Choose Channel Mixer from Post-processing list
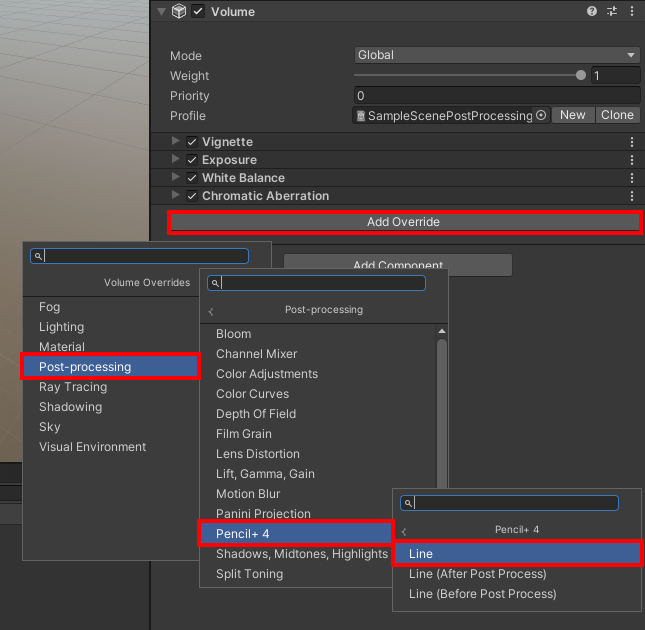The width and height of the screenshot is (645, 630). tap(318, 354)
